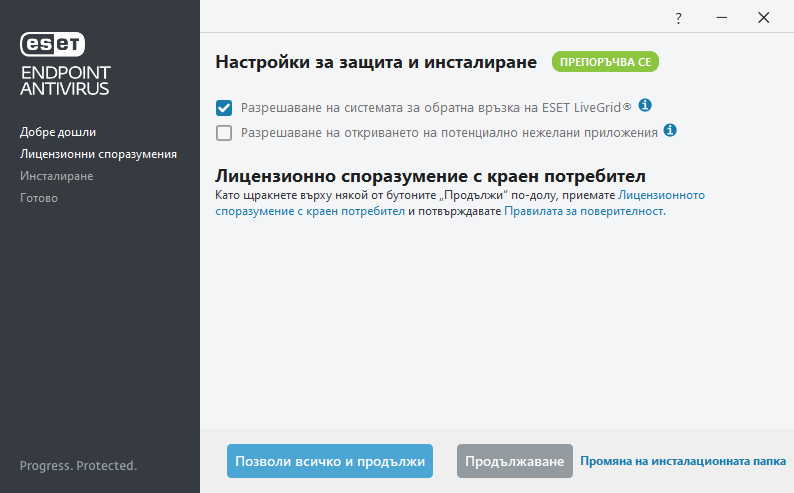Click the Настройки за защита и инсталиране heading
Image resolution: width=794 pixels, height=493 pixels.
point(376,62)
